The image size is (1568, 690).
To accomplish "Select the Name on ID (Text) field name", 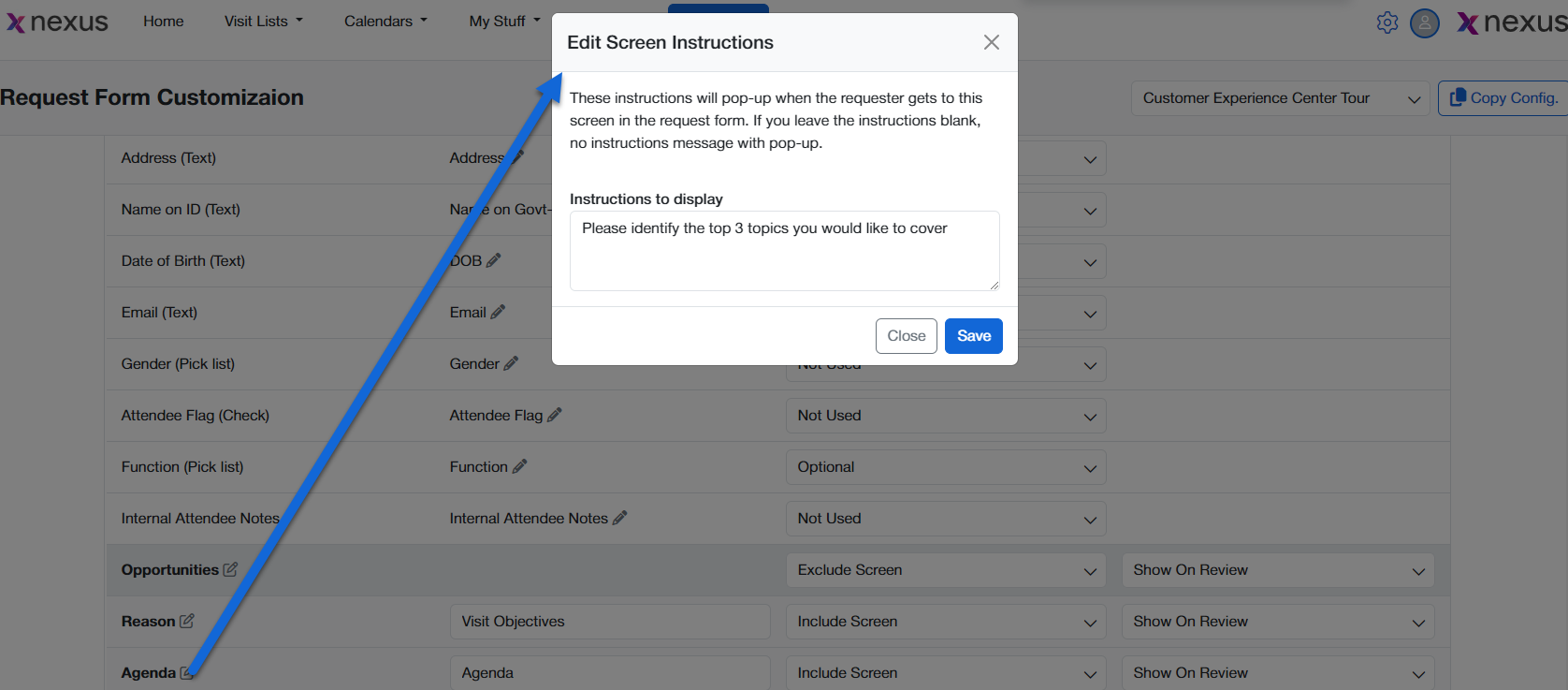I will (181, 209).
